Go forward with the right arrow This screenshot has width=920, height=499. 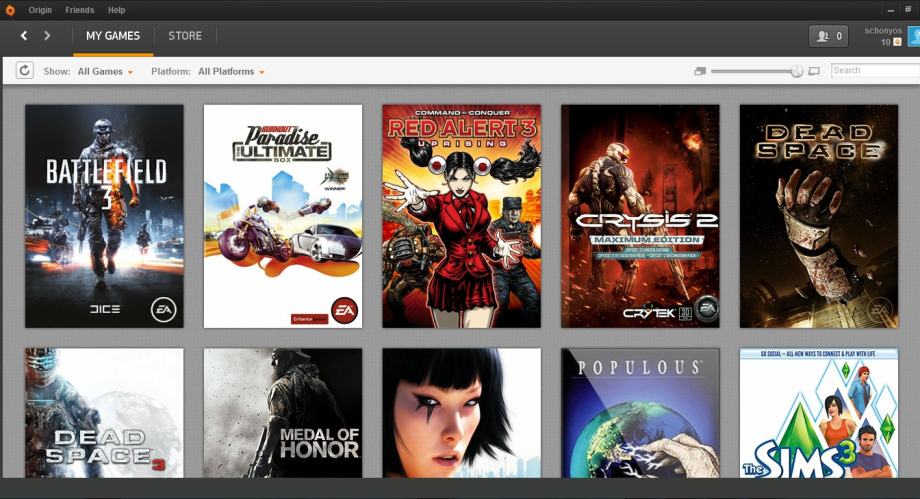(x=47, y=36)
